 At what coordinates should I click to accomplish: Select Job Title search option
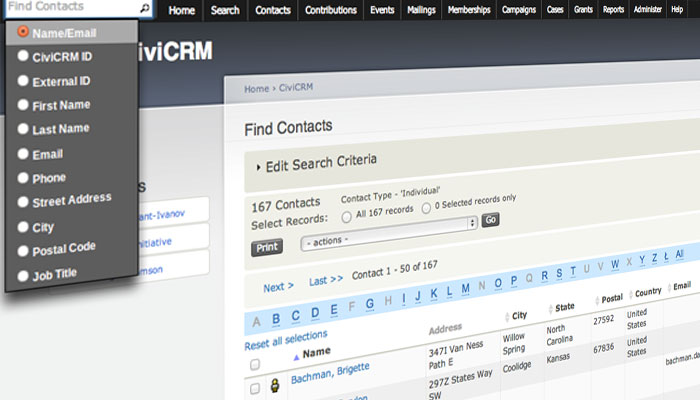(x=23, y=276)
